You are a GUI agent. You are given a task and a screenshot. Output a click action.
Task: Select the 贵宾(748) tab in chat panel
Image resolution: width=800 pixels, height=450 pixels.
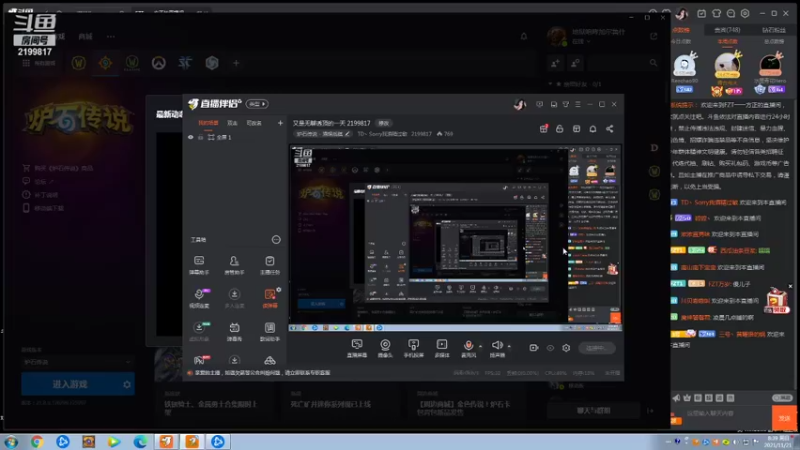[727, 30]
